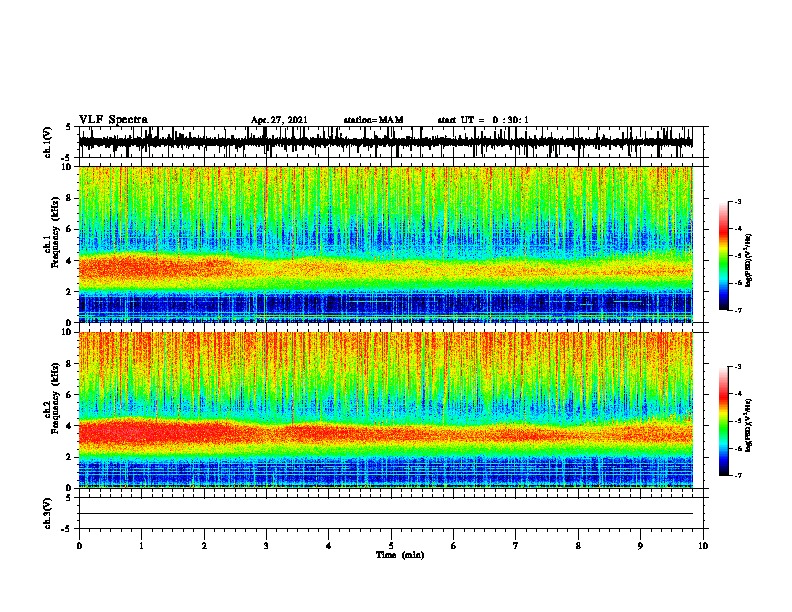The image size is (792, 612).
Task: Click the flat ch.3 voltage trace
Action: coord(385,514)
